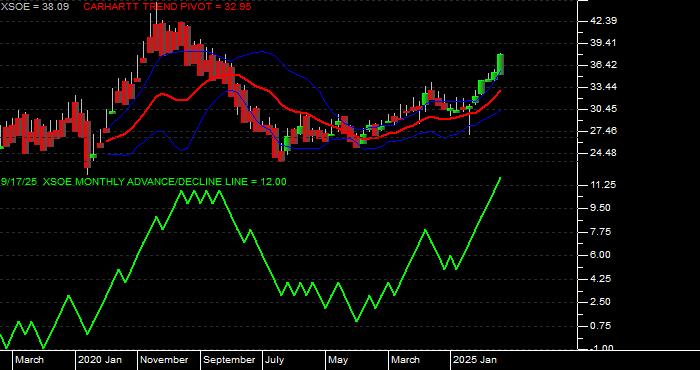The width and height of the screenshot is (700, 370).
Task: Click the 36.42 price axis value
Action: [604, 65]
